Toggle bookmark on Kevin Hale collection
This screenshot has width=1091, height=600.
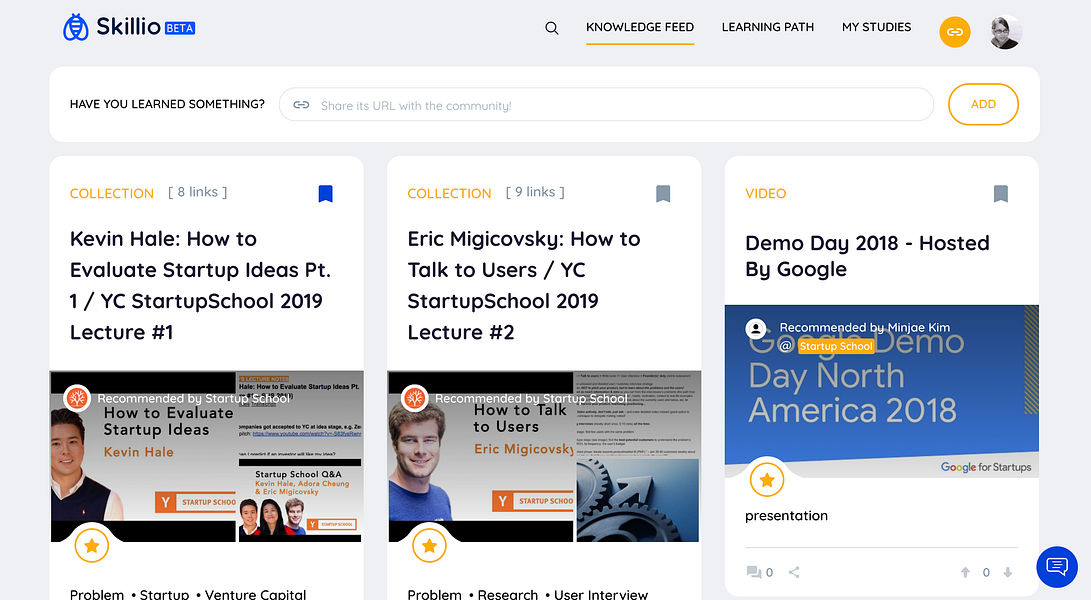pyautogui.click(x=325, y=194)
